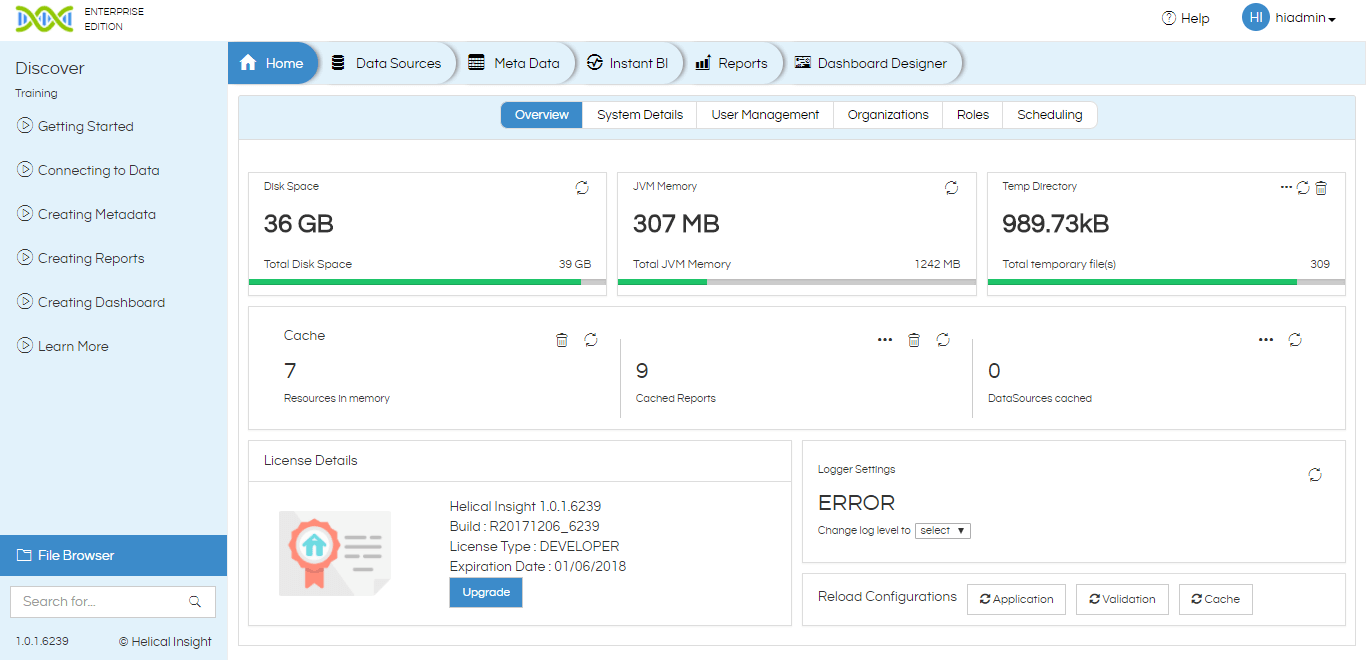
Task: Reload the Validation configuration
Action: pyautogui.click(x=1122, y=599)
